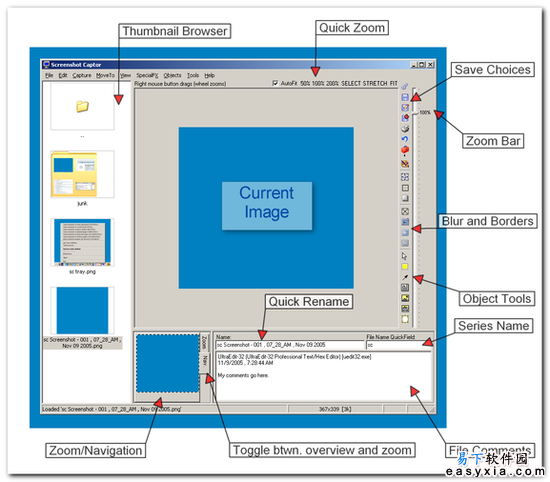Viewport: 550px width, 482px height.
Task: Click the red toolbox icon
Action: tap(405, 150)
